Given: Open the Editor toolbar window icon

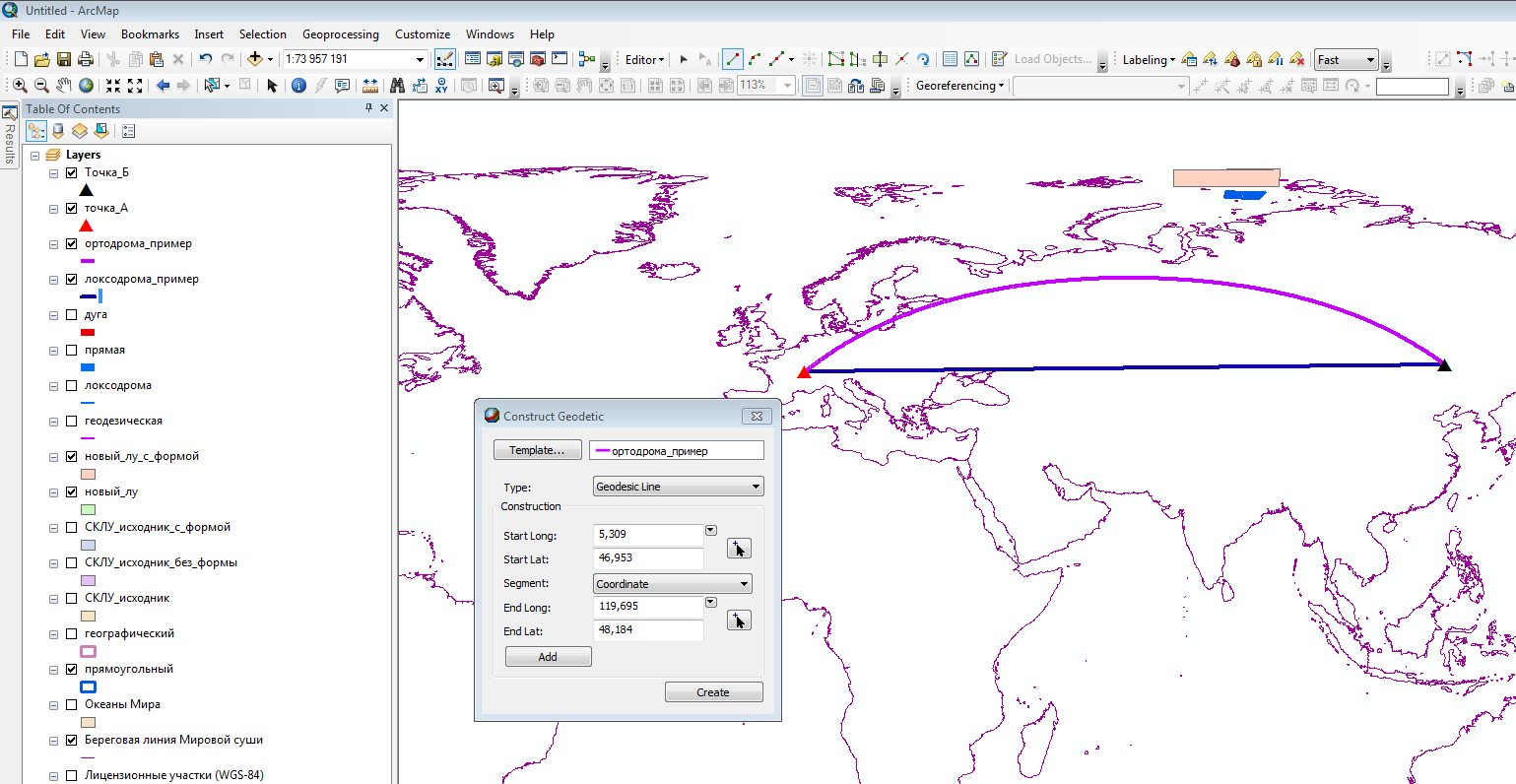Looking at the screenshot, I should [445, 59].
